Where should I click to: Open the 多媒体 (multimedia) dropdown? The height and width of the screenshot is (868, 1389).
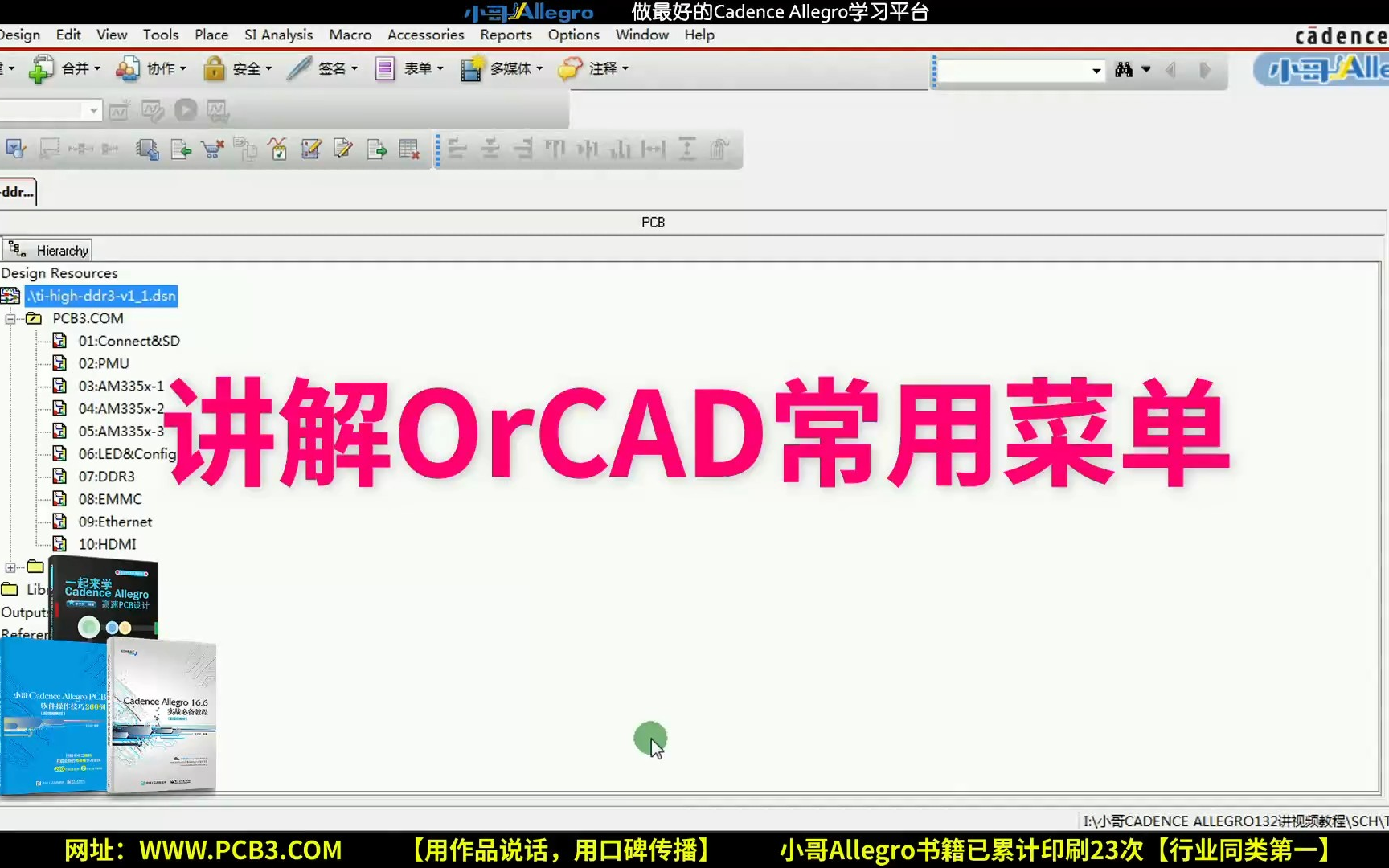click(502, 69)
